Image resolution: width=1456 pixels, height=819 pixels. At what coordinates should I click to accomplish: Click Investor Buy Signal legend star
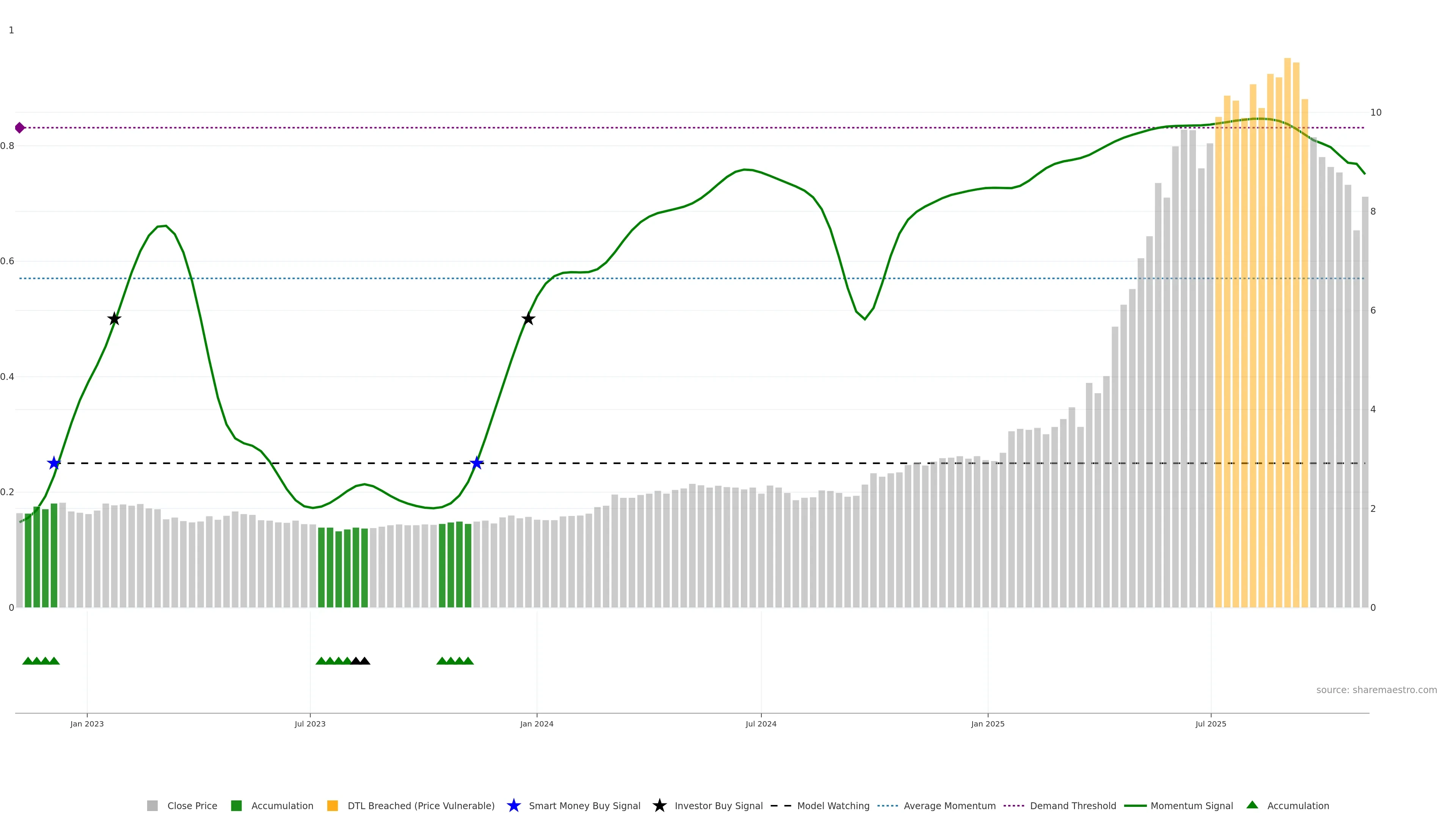point(659,805)
